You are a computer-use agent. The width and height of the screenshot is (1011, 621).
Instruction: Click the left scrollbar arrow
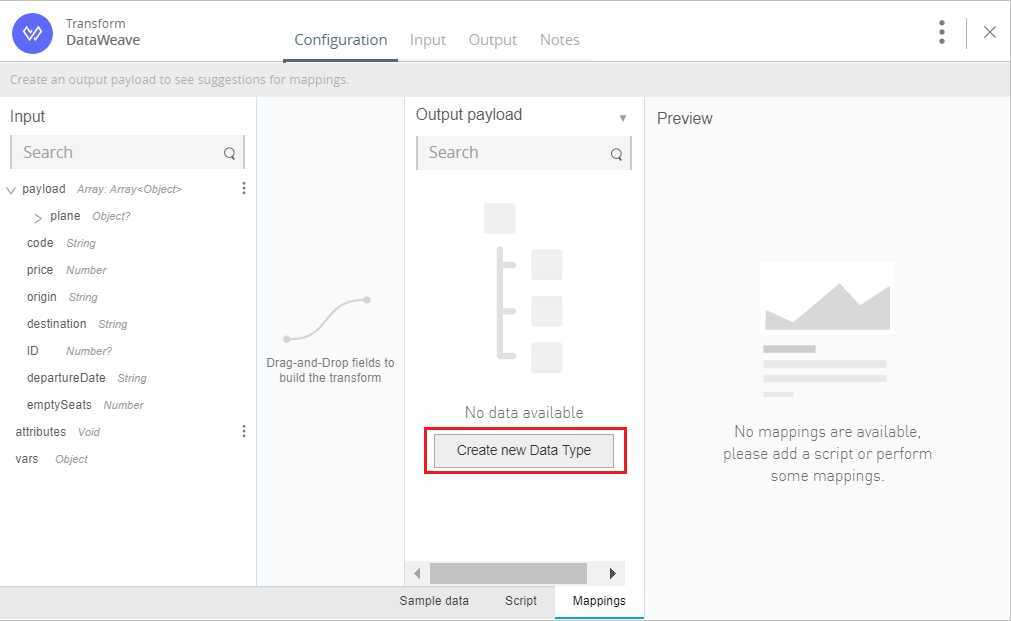418,573
